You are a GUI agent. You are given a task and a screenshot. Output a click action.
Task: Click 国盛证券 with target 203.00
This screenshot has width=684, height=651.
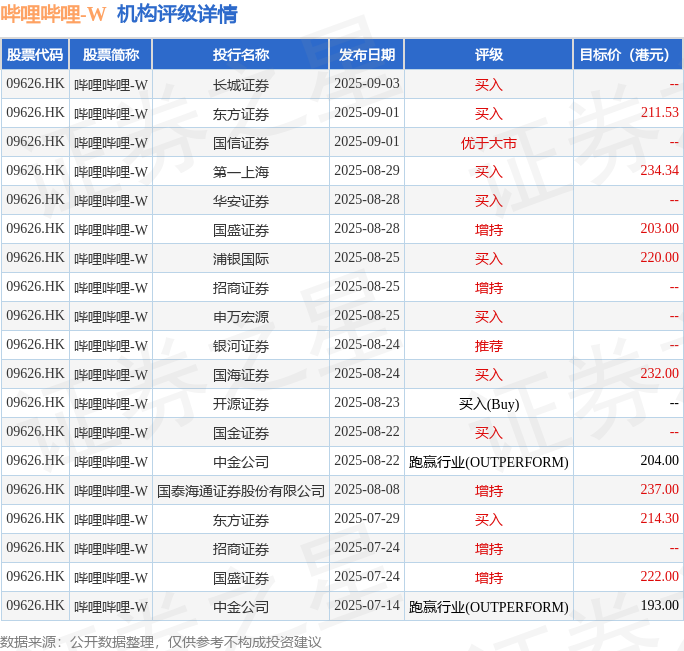241,230
